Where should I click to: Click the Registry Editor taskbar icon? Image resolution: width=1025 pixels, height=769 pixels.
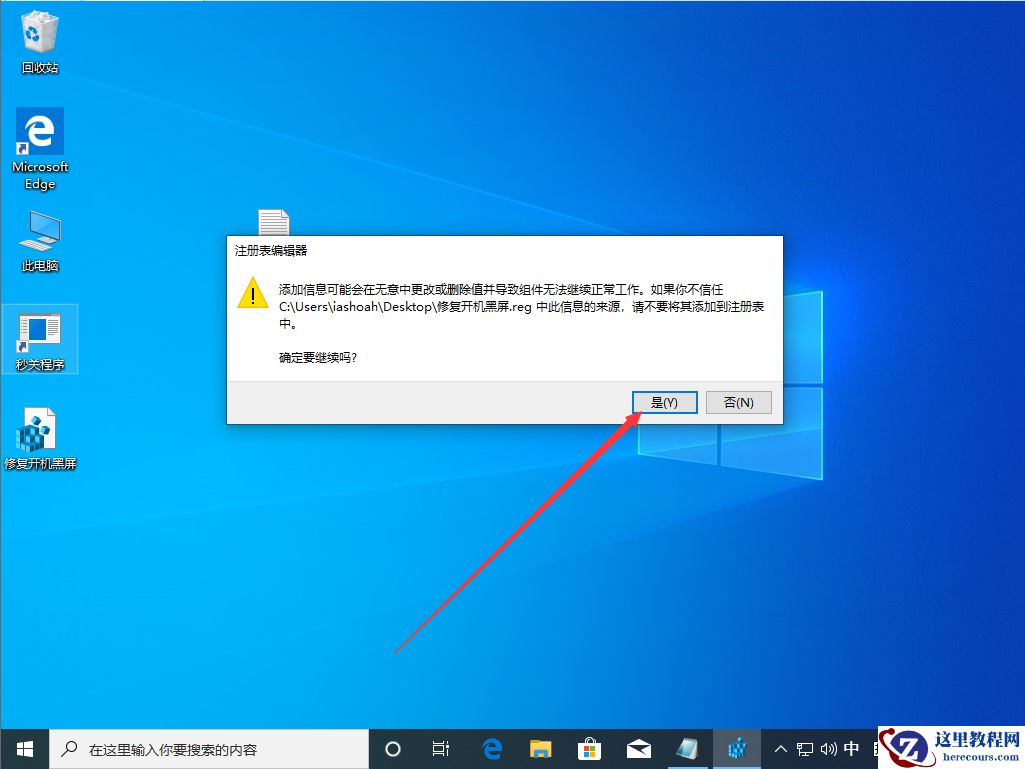pyautogui.click(x=737, y=748)
